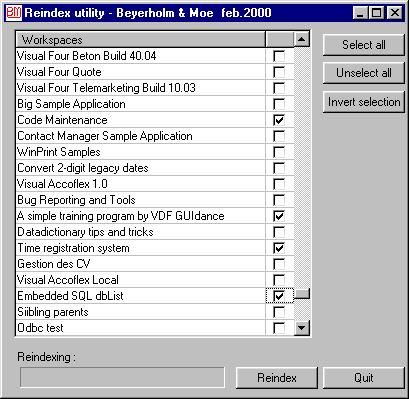
Task: Select the Gestion des CV workspace row
Action: [141, 264]
